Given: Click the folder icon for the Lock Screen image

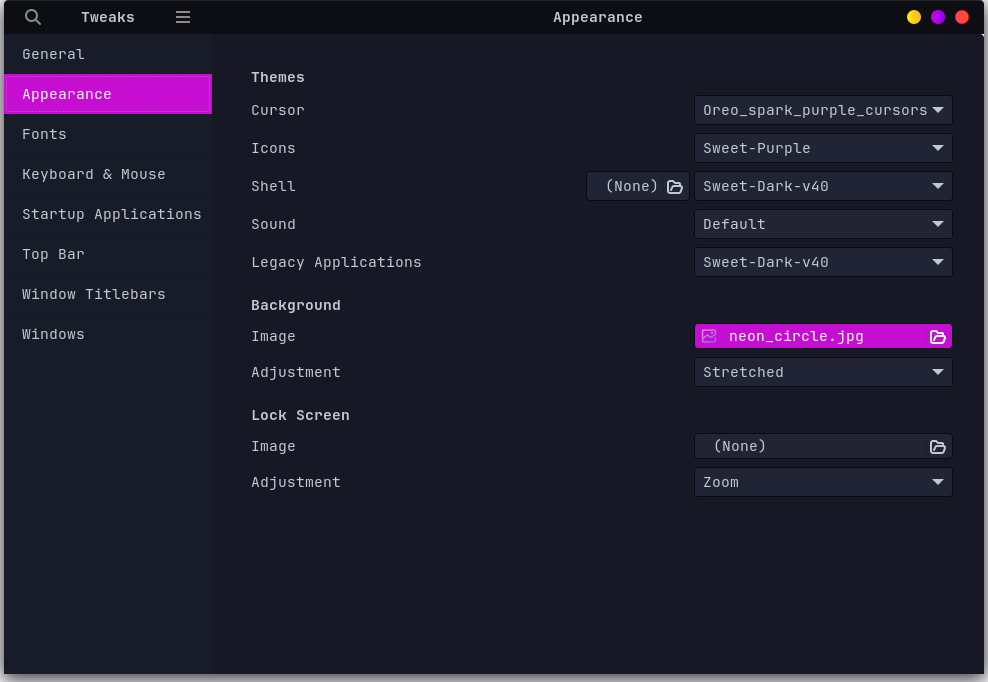Looking at the screenshot, I should [937, 447].
